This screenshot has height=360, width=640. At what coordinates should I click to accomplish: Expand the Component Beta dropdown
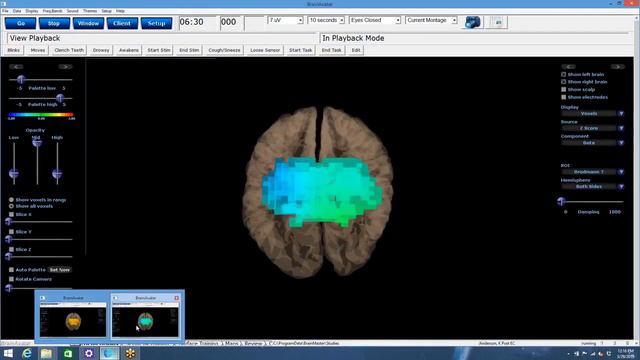(621, 143)
